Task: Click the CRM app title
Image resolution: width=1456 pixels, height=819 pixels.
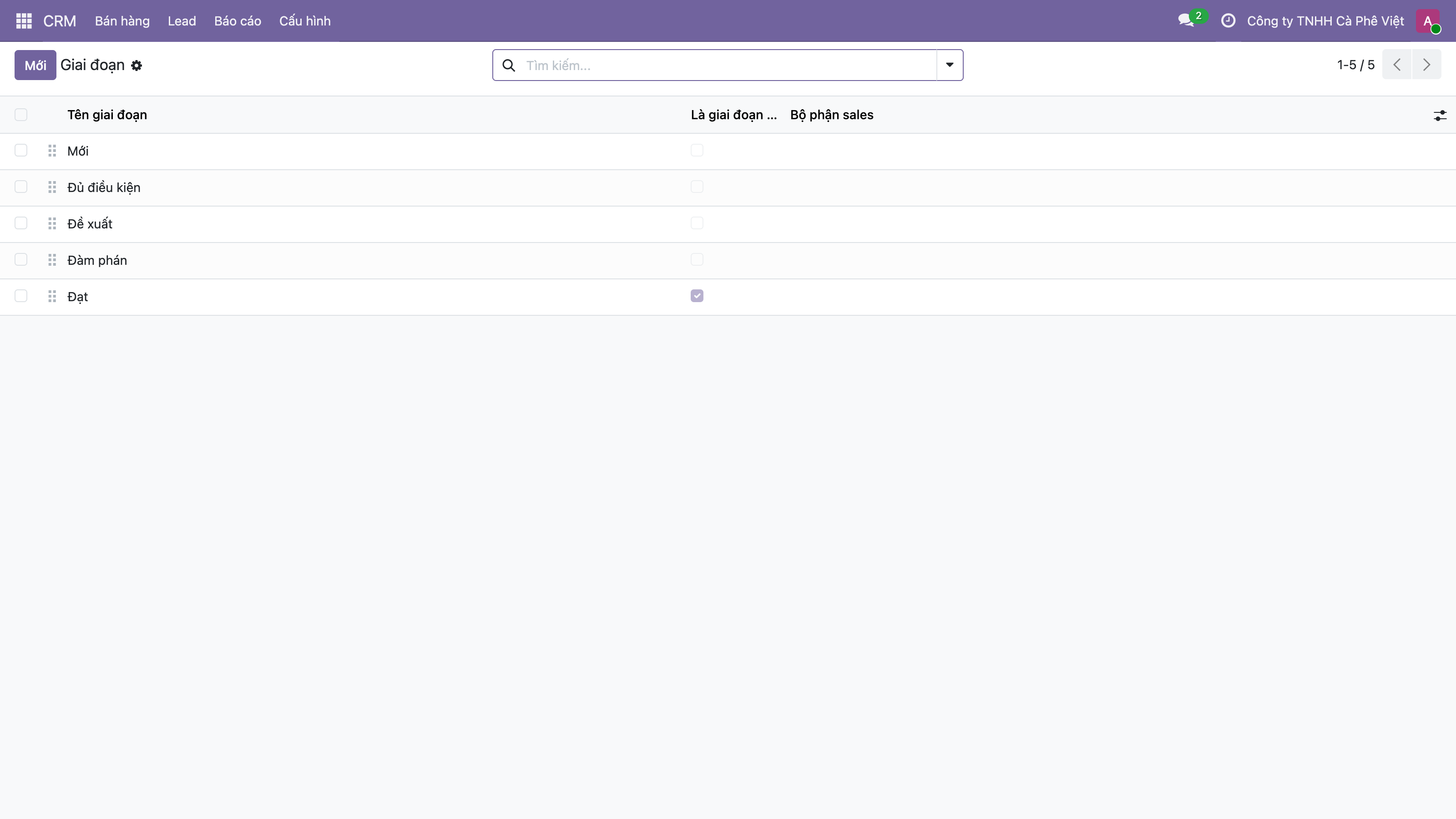Action: tap(59, 21)
